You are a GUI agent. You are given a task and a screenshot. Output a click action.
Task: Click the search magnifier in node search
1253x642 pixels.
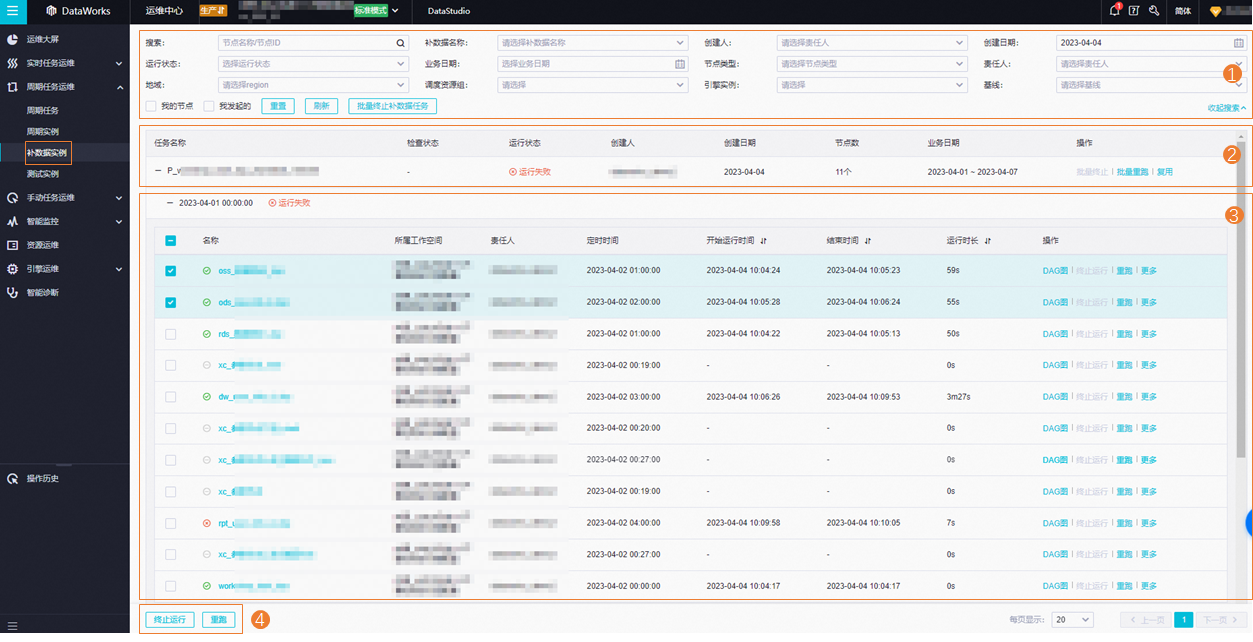click(400, 43)
